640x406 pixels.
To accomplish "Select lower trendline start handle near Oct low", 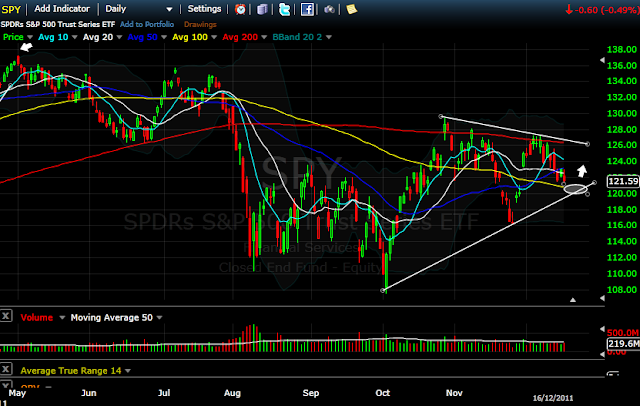I will 382,291.
